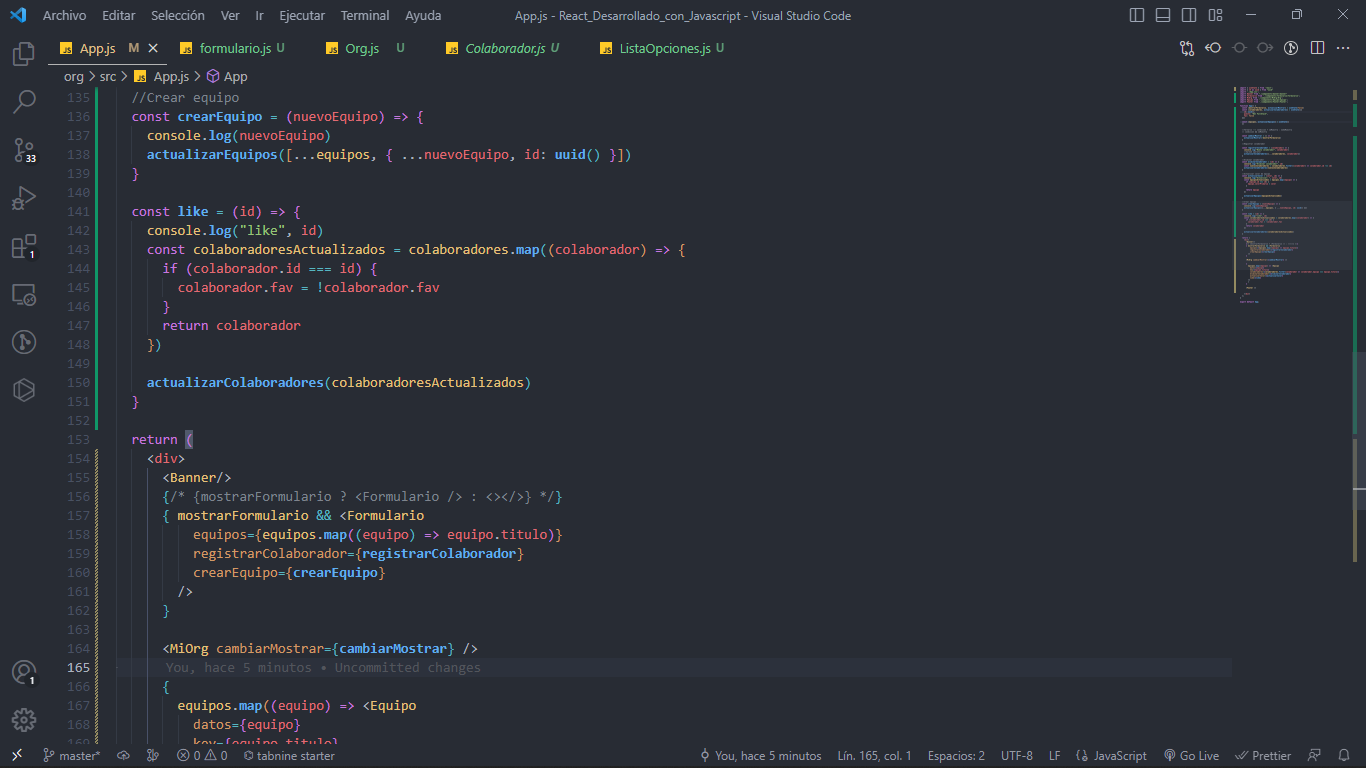Toggle secondary side bar layout icon
Screen dimensions: 1366x768
(1189, 15)
